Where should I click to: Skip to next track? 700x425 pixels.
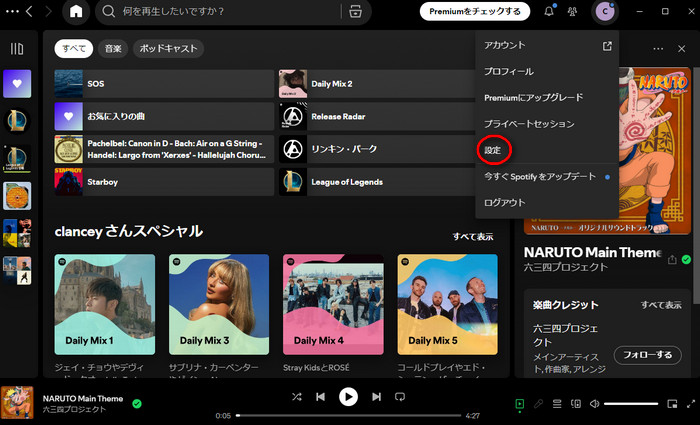tap(376, 396)
